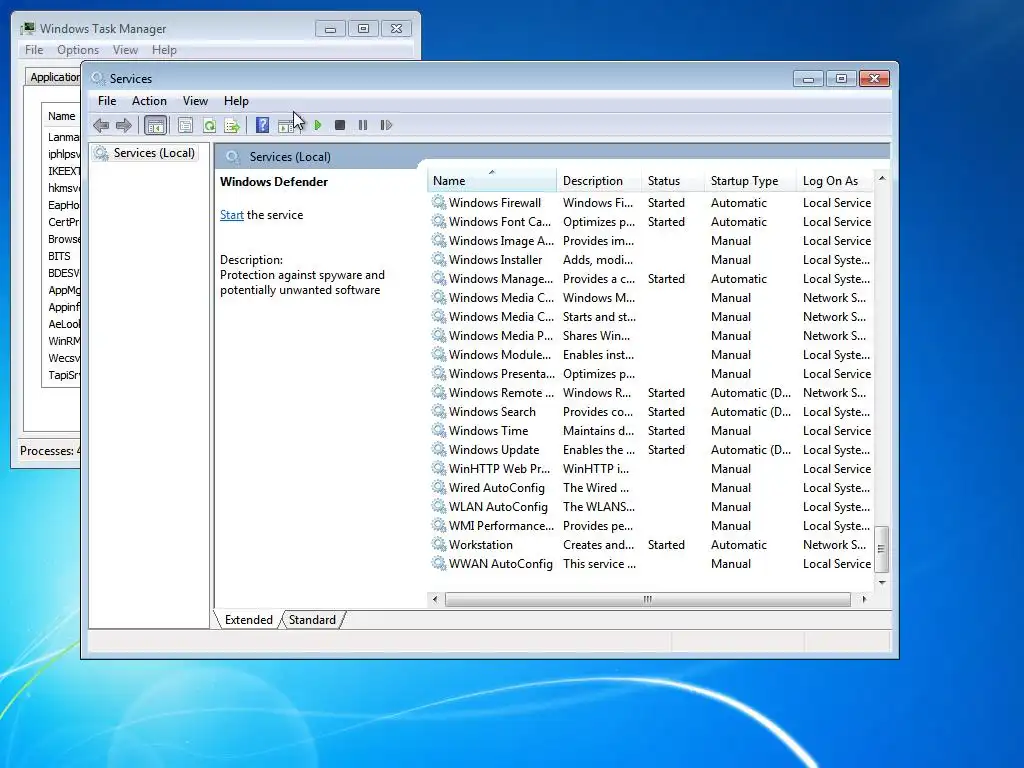
Task: Click gear icon next to Workstation
Action: tap(439, 545)
